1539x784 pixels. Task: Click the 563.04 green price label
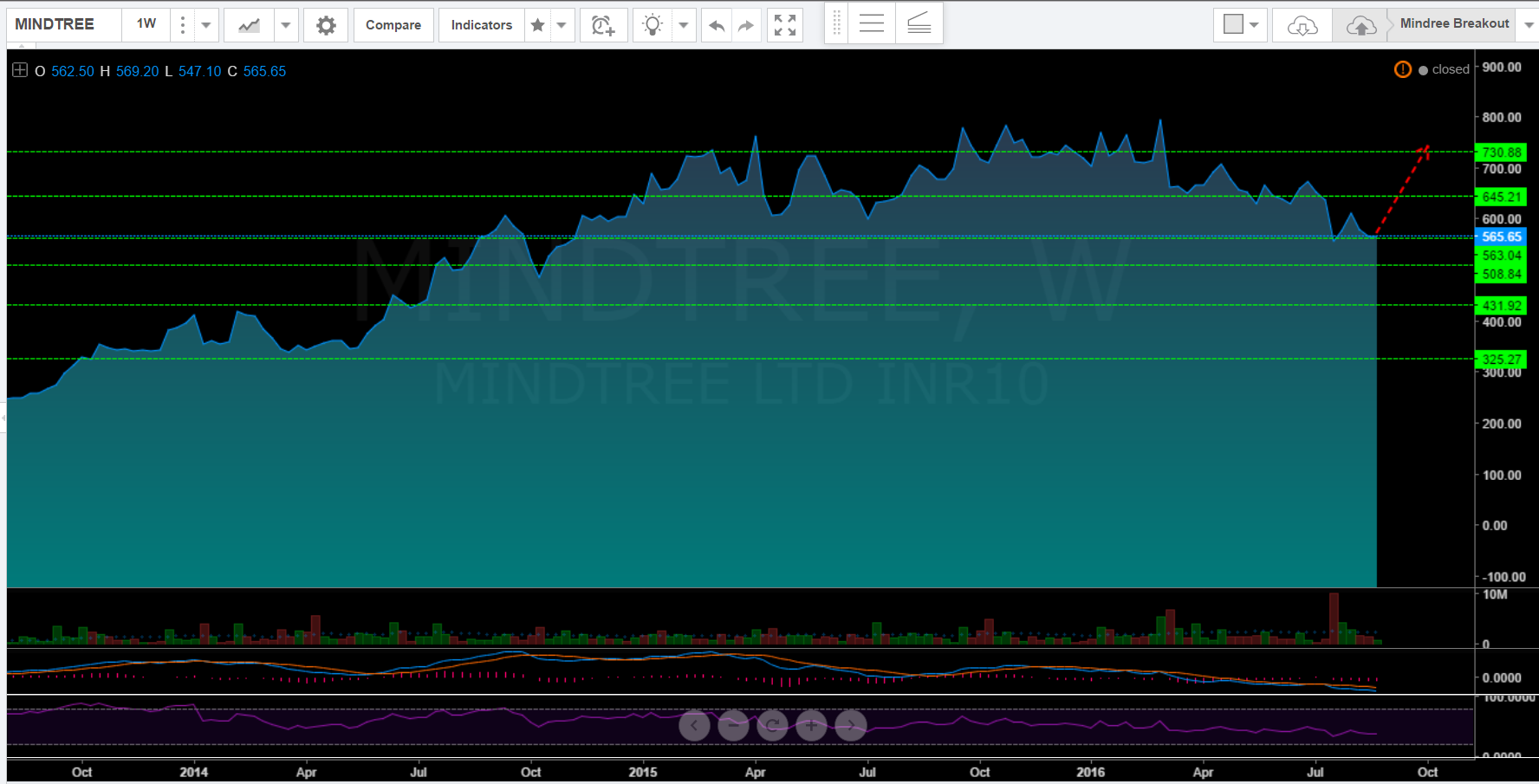(1501, 256)
